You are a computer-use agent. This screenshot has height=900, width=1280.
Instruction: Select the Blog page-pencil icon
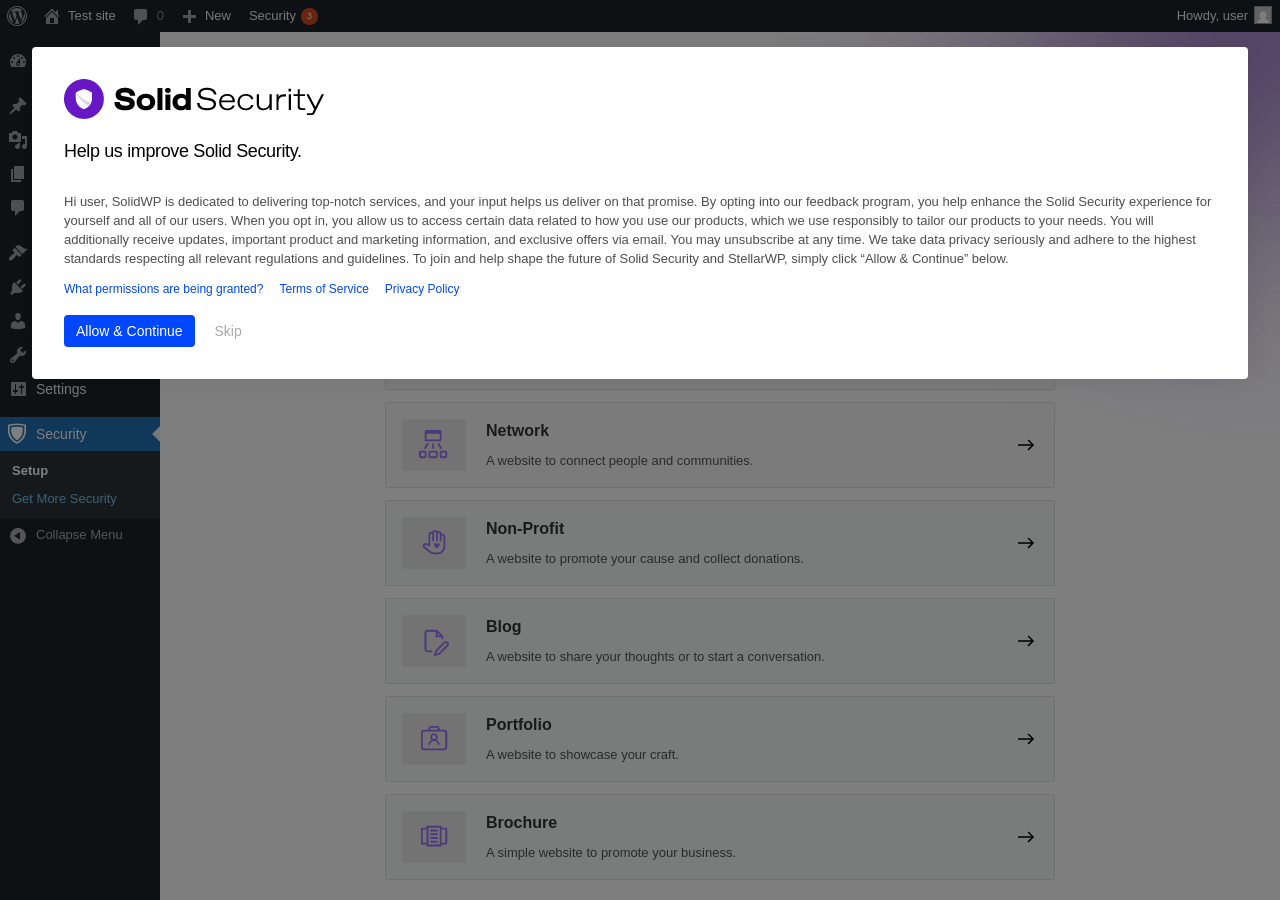pyautogui.click(x=433, y=641)
